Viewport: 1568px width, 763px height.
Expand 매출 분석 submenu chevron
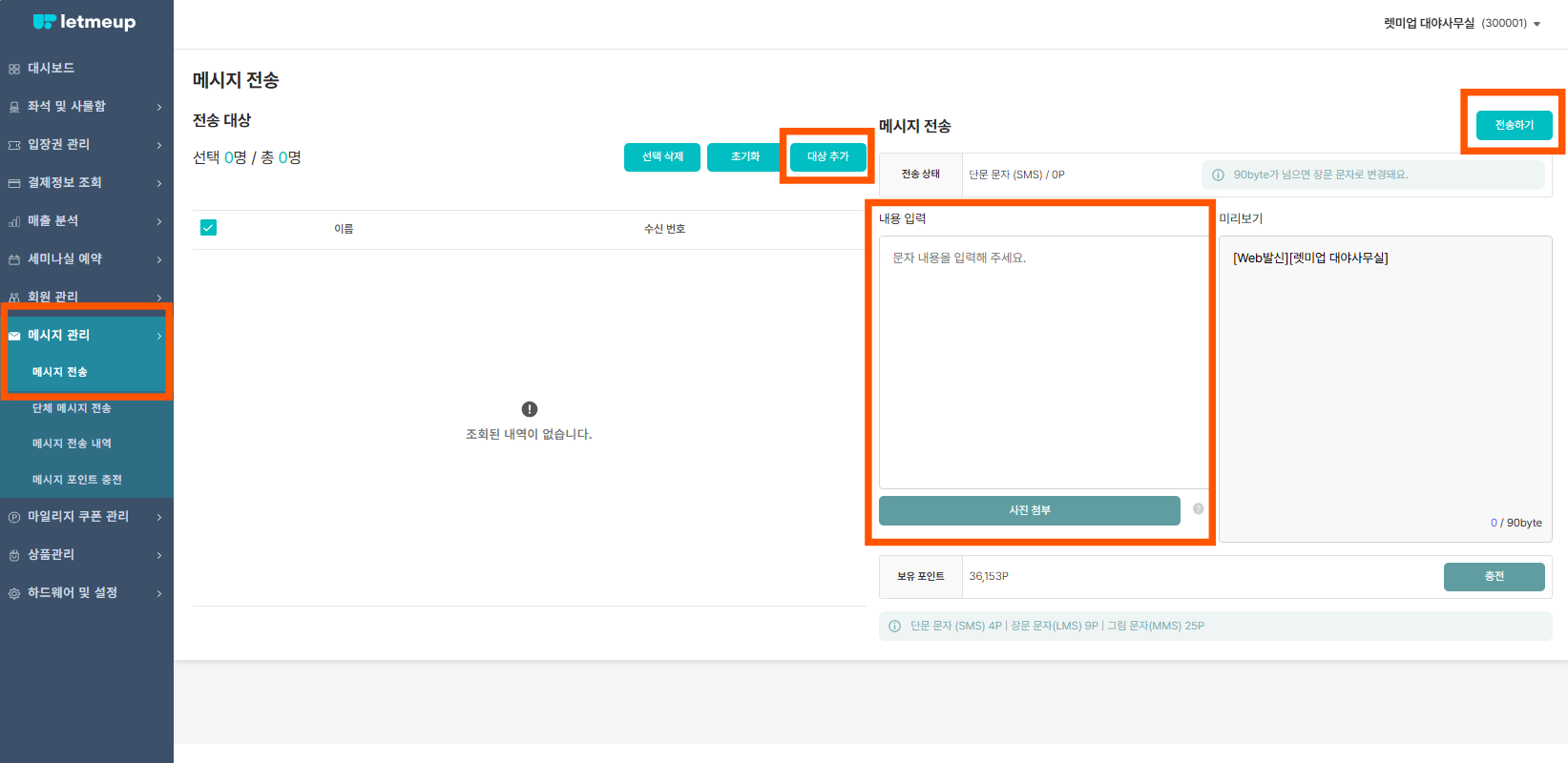pyautogui.click(x=159, y=221)
